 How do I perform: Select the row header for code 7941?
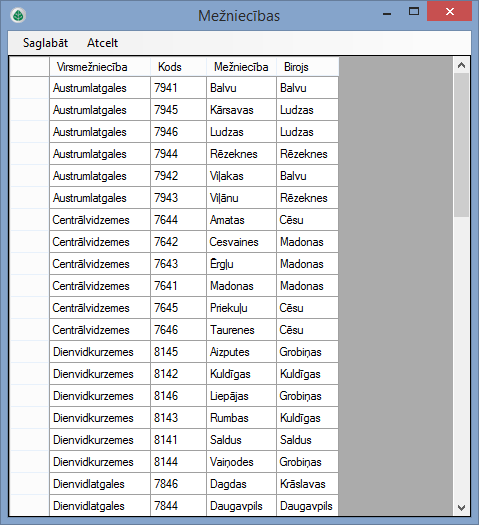(x=29, y=88)
